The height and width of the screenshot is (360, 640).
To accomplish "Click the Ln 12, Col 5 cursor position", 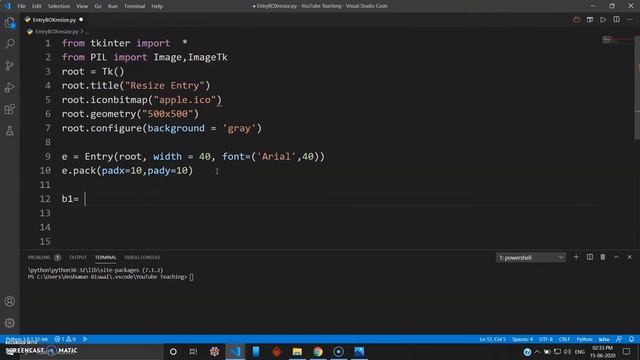I will point(492,339).
